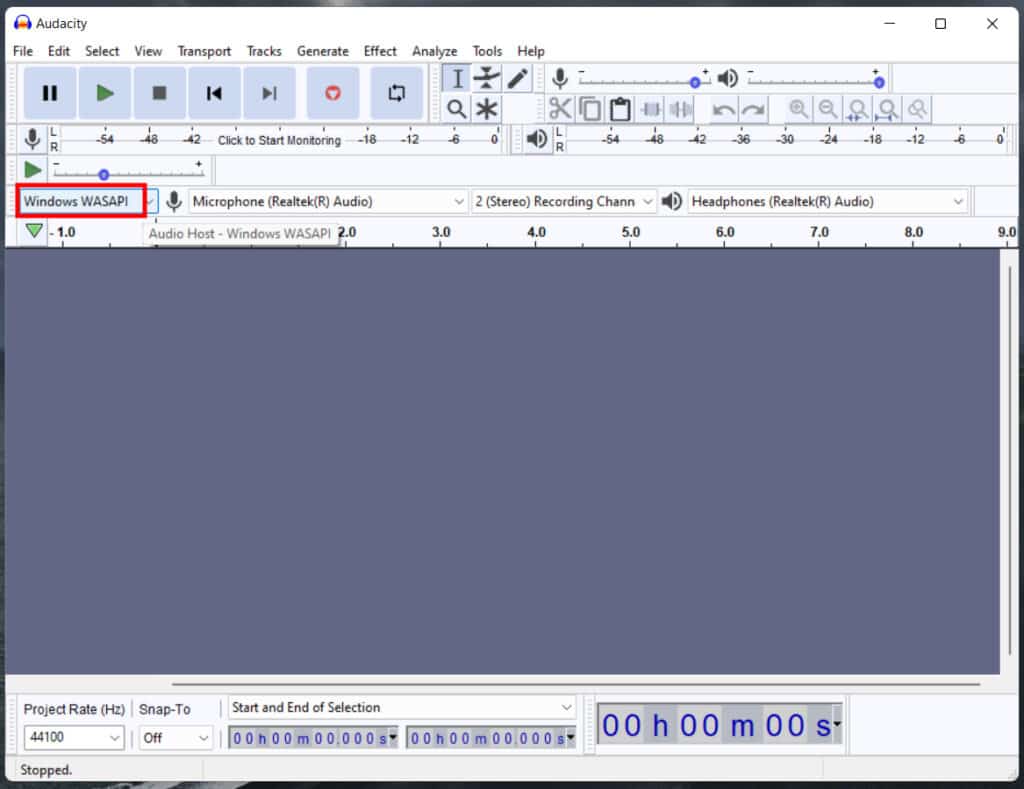
Task: Open the Project Rate 44100 dropdown
Action: click(74, 737)
